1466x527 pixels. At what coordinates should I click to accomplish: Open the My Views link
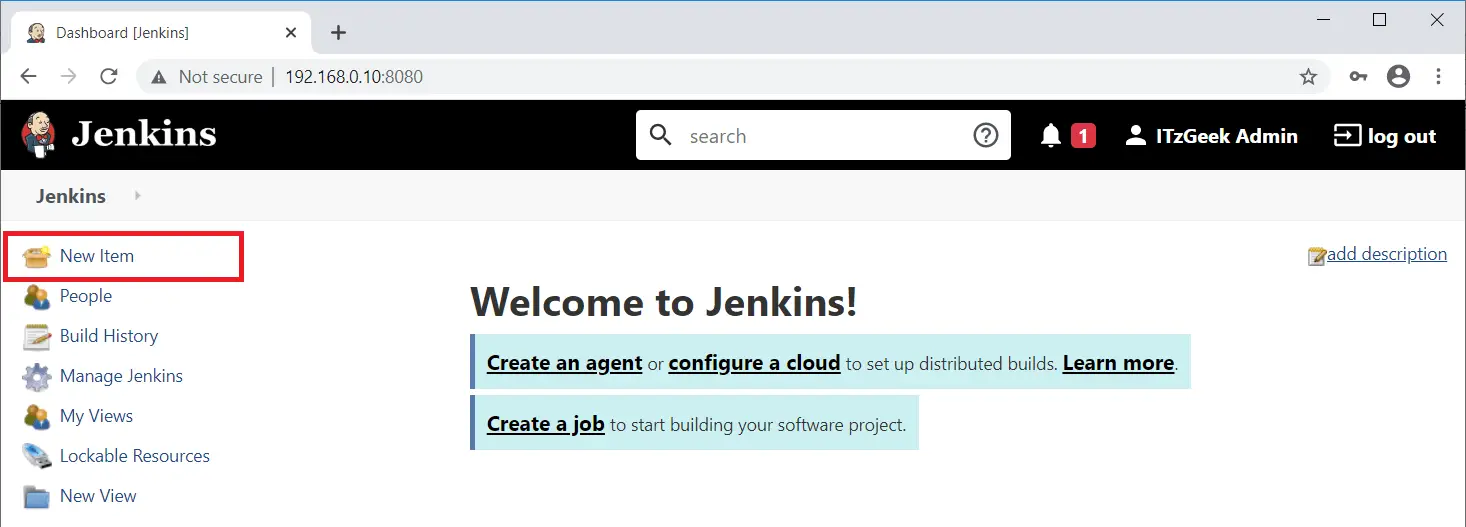[96, 416]
